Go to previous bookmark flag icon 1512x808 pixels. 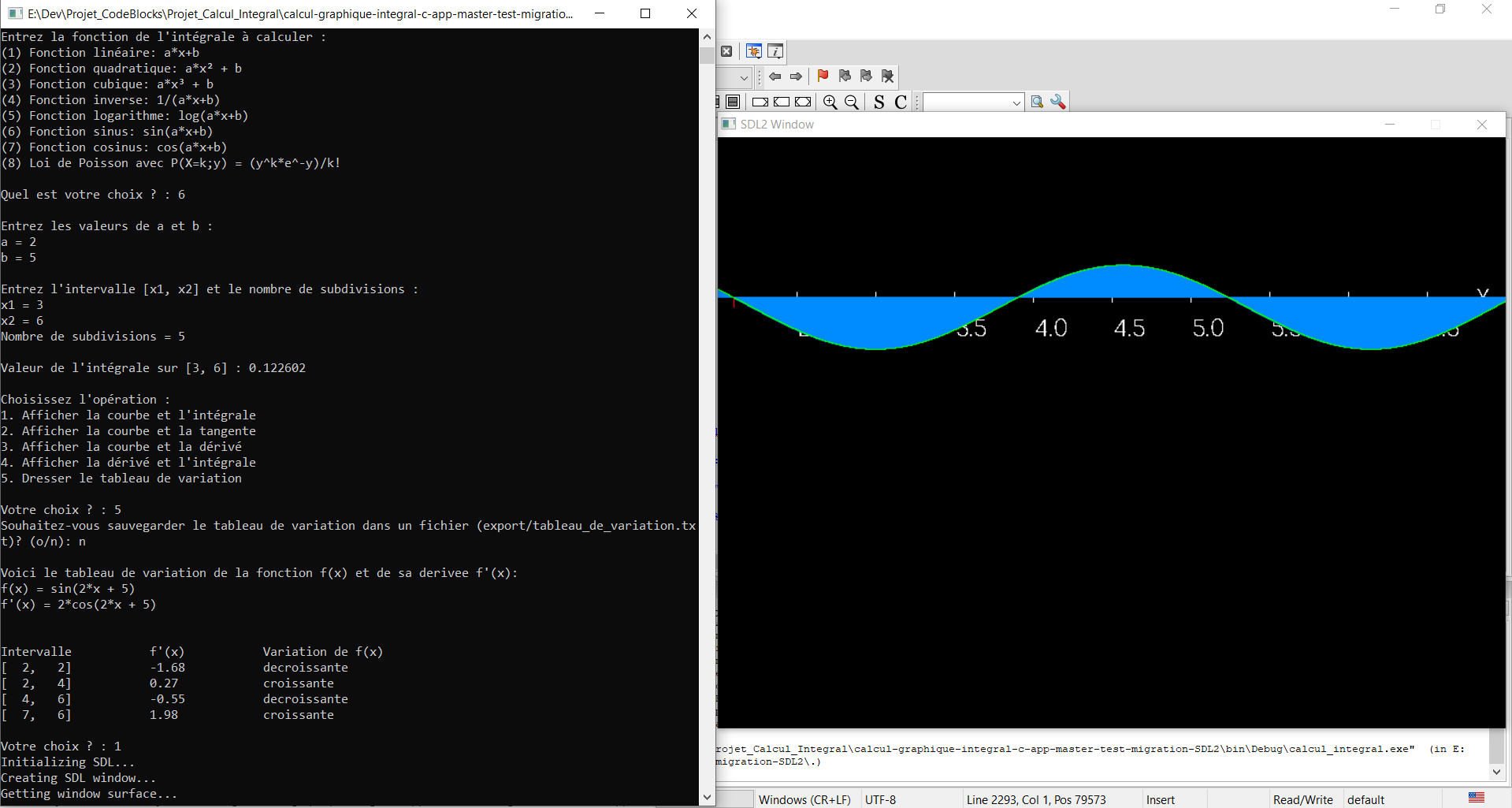pos(845,76)
